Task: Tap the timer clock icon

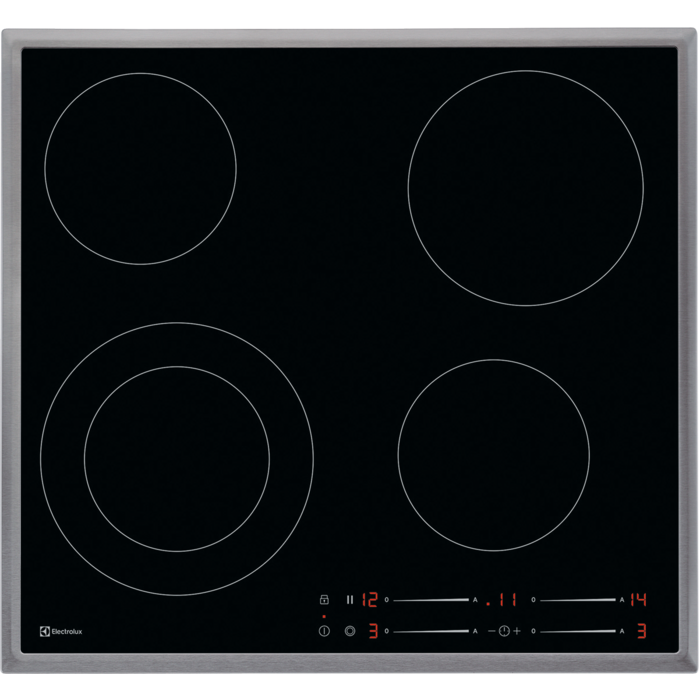Action: click(504, 631)
